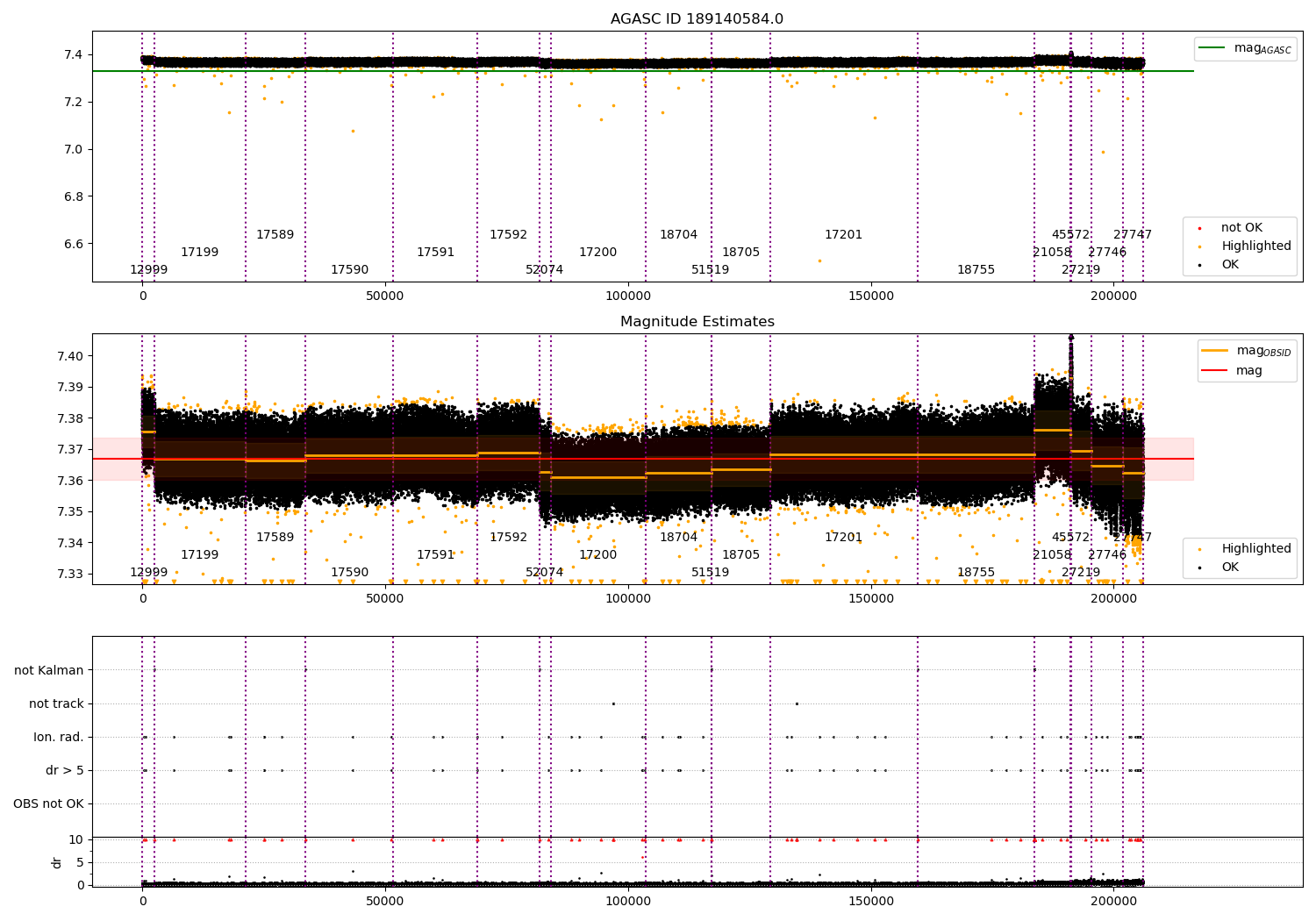Click OBSID label 17590 in the middle plot
Viewport: 1316px width, 921px height.
349,573
